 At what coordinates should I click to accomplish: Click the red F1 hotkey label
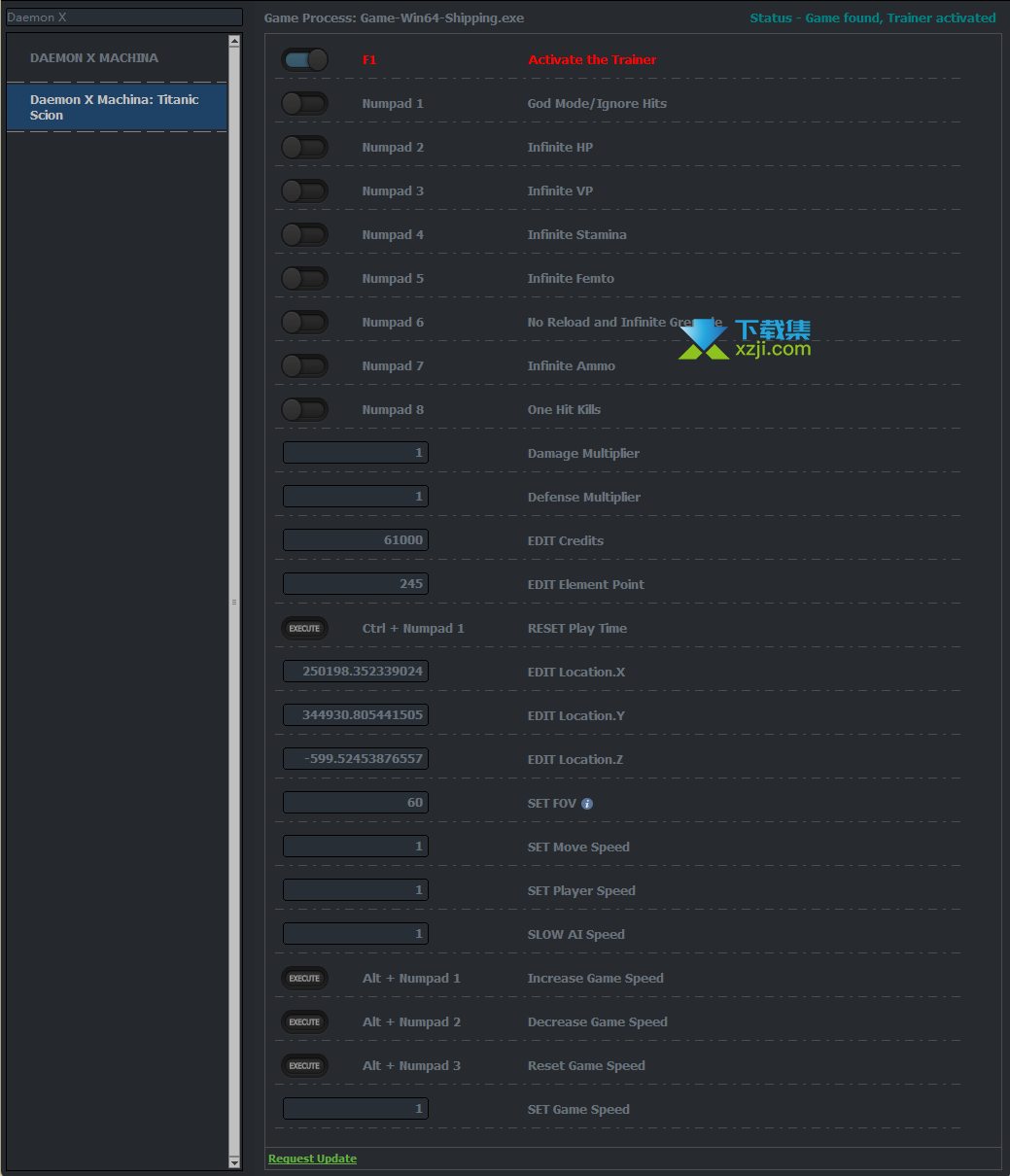(369, 60)
